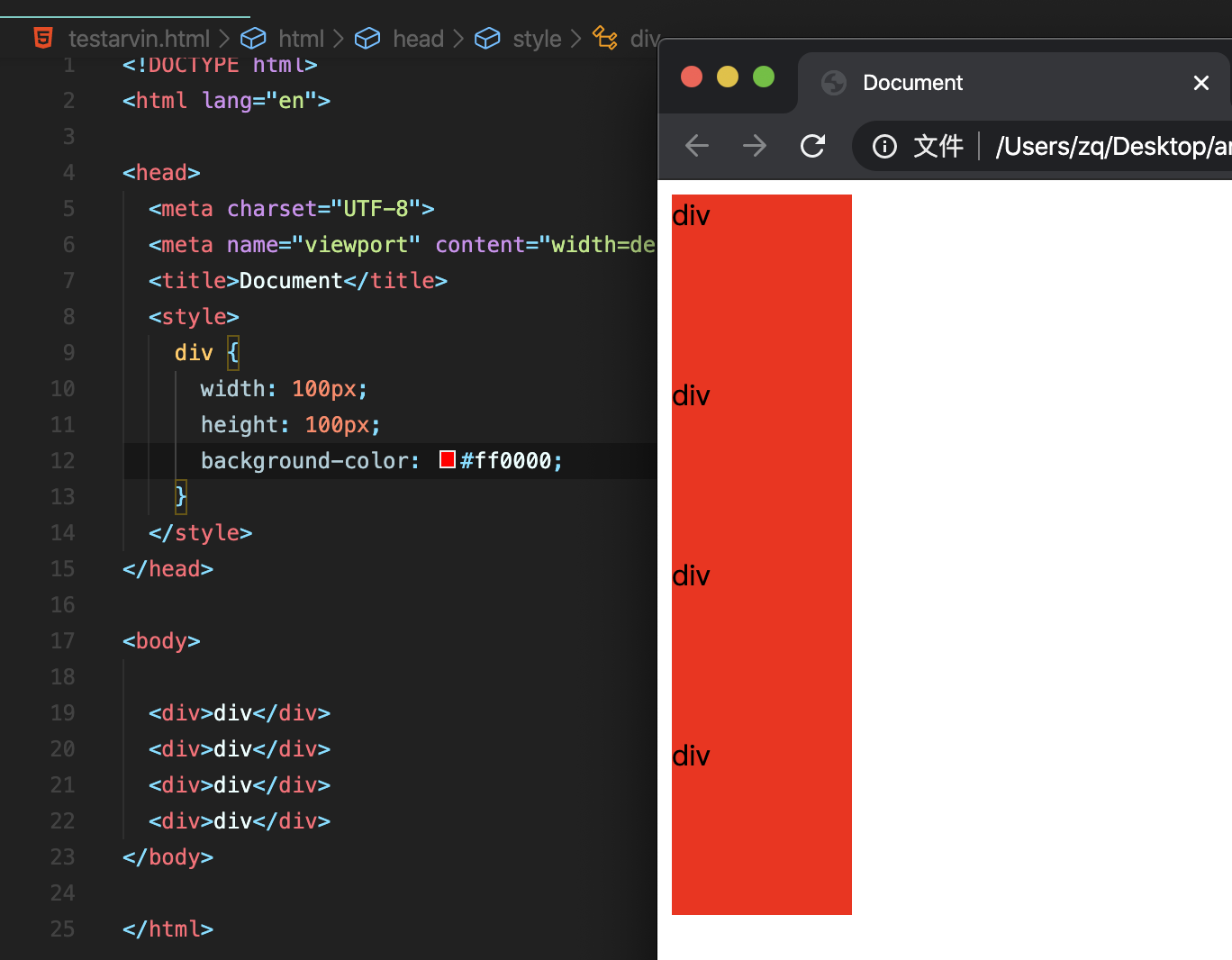The width and height of the screenshot is (1232, 960).
Task: Select the head breadcrumb segment
Action: [418, 39]
